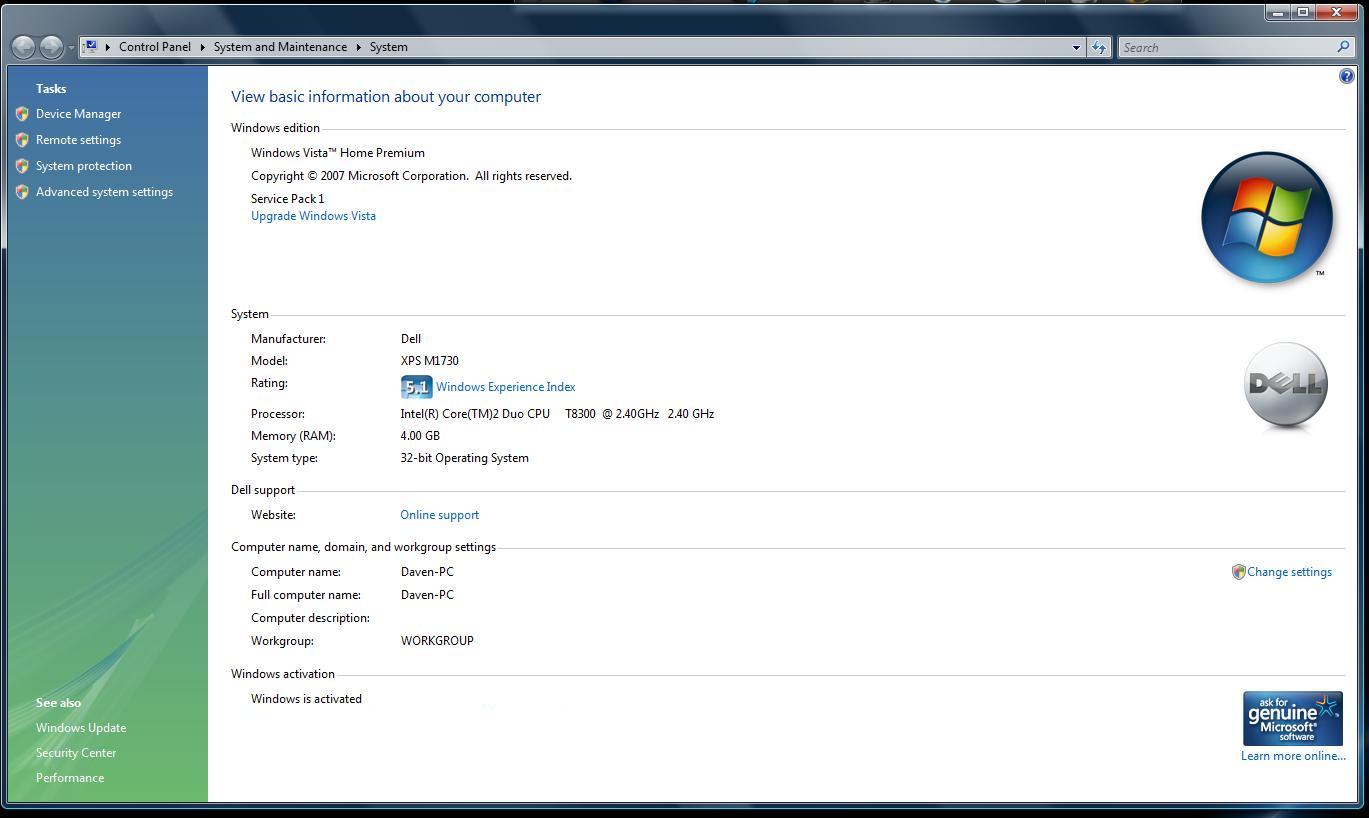The width and height of the screenshot is (1369, 818).
Task: Close the System window
Action: point(1338,12)
